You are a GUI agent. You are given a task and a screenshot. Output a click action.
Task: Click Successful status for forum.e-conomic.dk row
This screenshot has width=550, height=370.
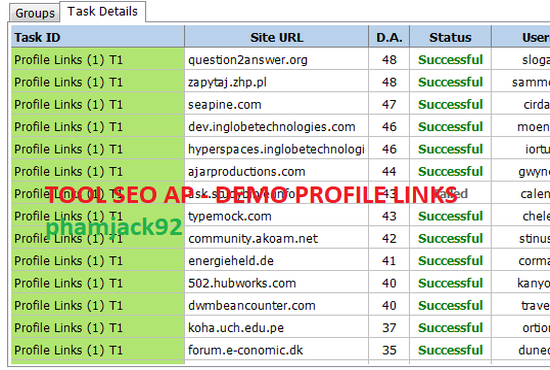point(450,350)
